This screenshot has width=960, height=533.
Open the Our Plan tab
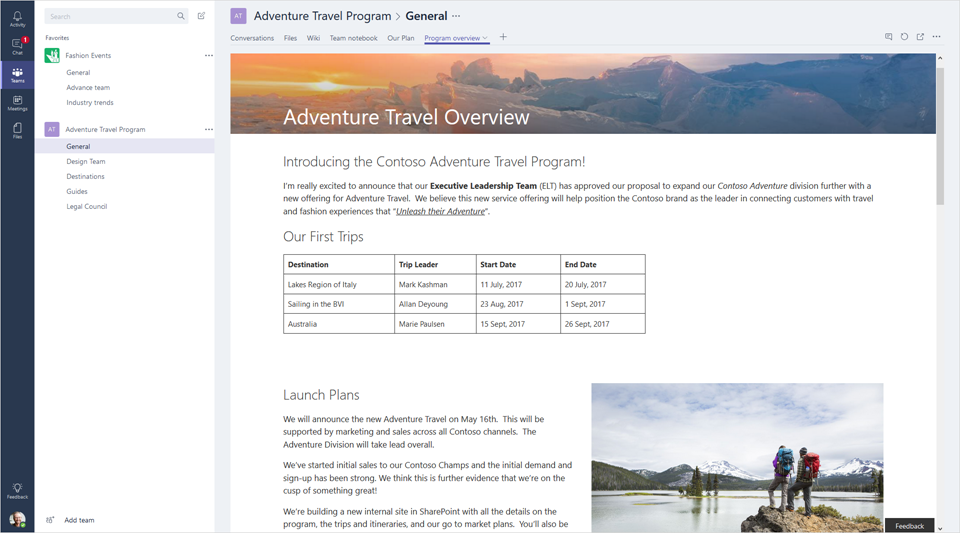[x=401, y=38]
